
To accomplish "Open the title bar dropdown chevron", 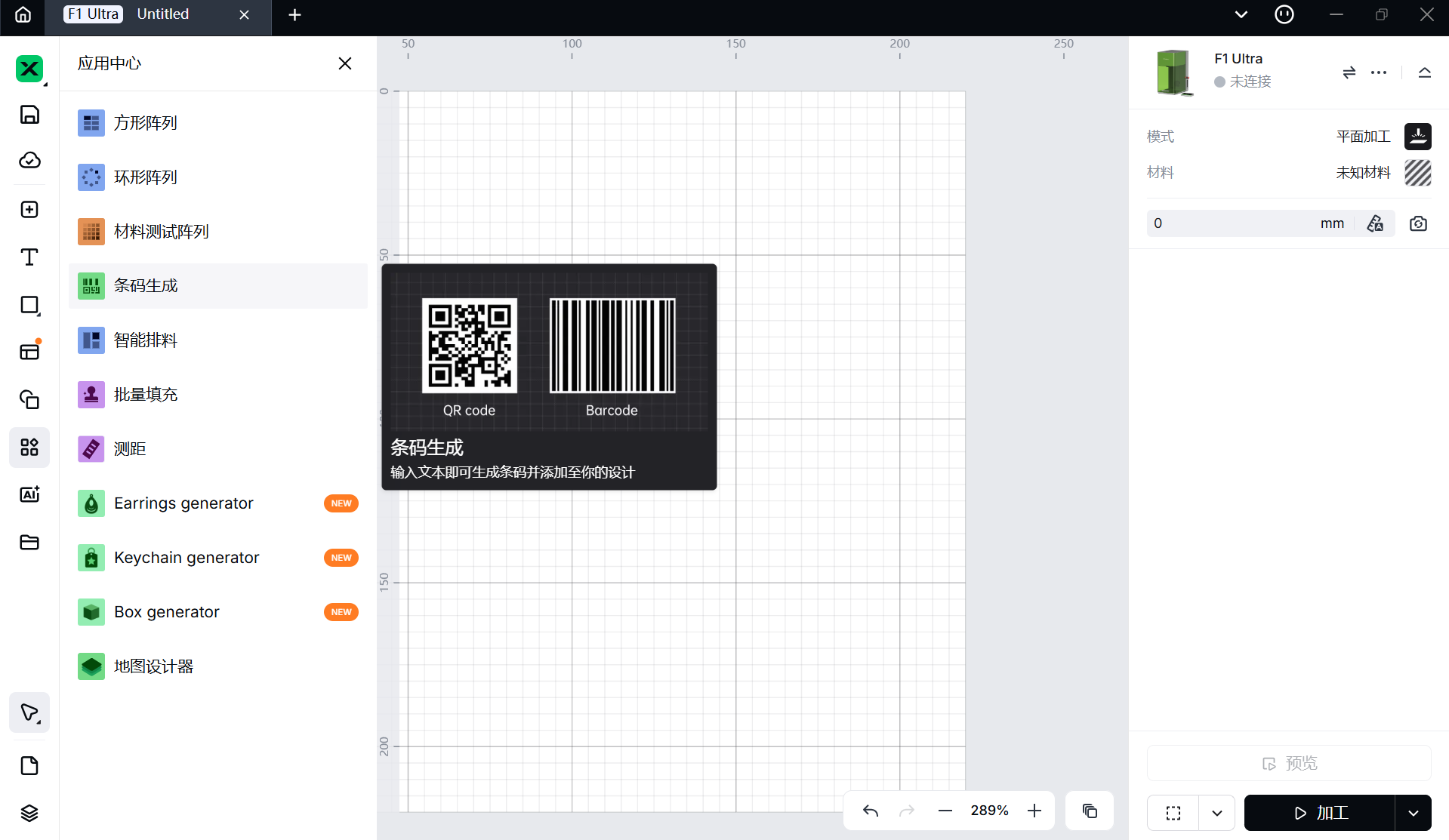I will coord(1241,14).
